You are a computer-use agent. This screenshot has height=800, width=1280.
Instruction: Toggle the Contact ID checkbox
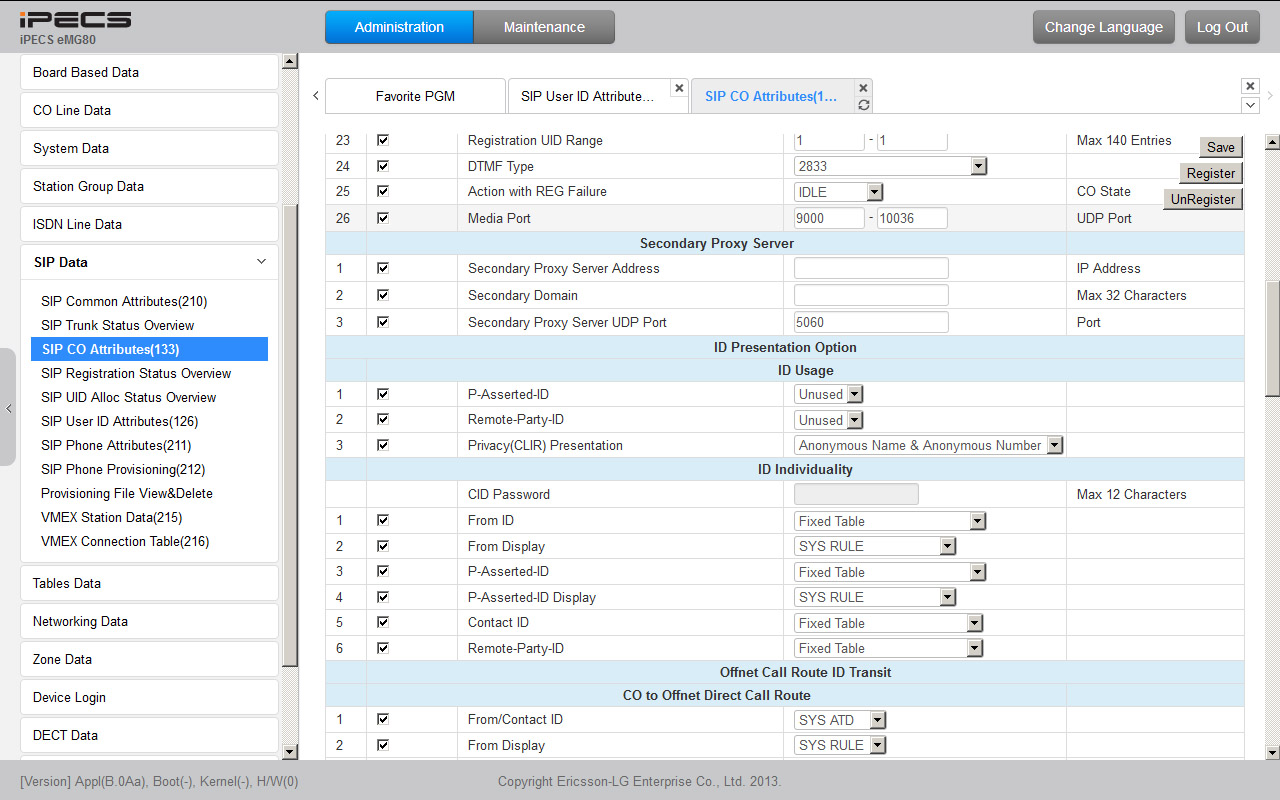pos(383,622)
